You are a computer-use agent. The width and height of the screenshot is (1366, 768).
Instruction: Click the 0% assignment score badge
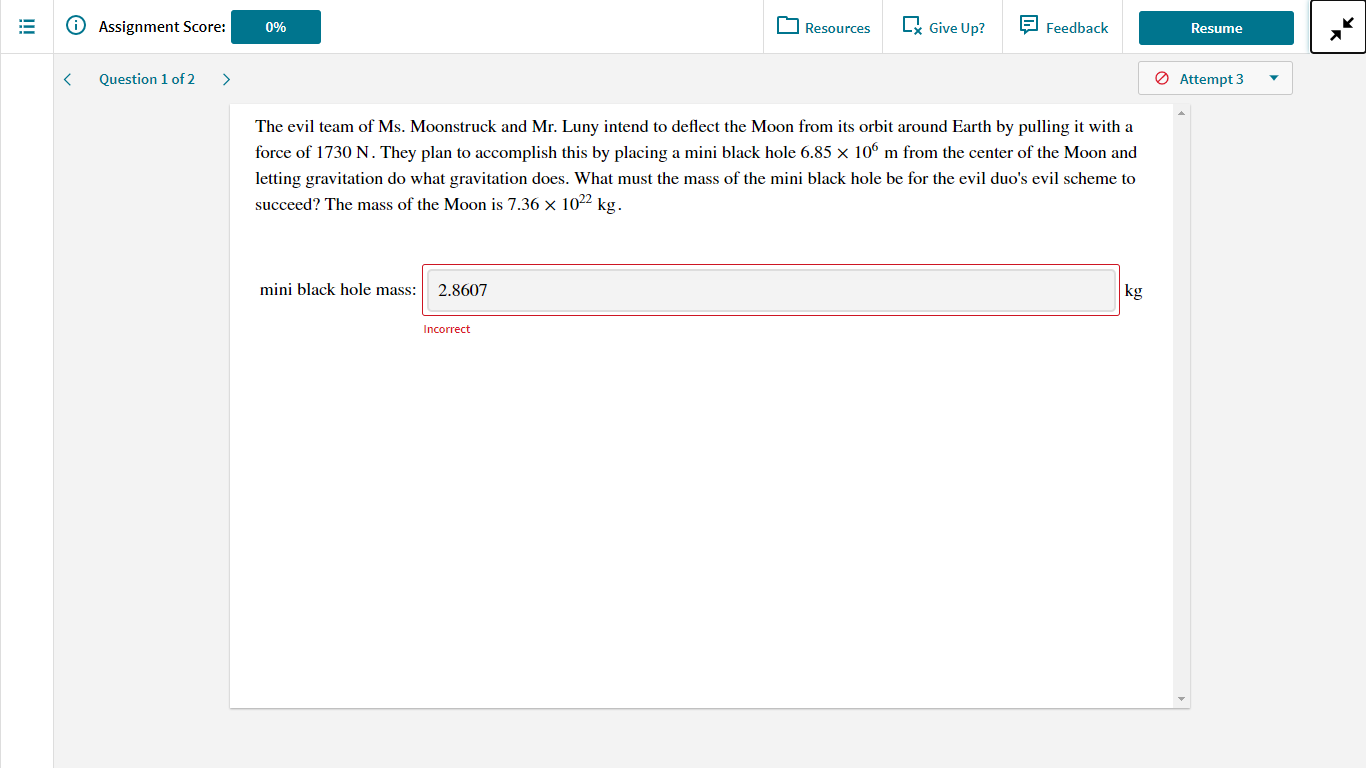pyautogui.click(x=275, y=27)
